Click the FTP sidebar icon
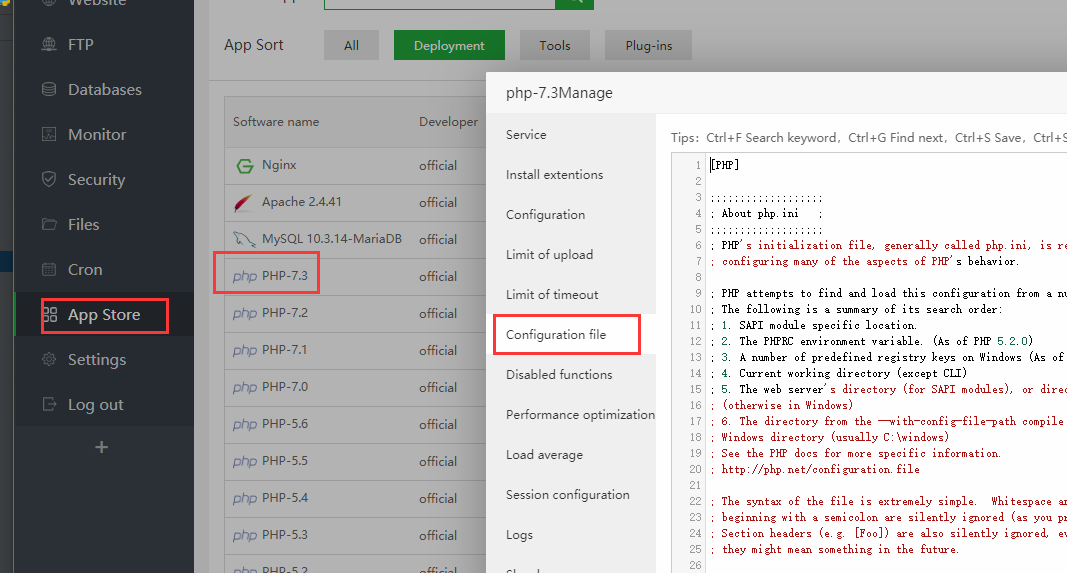 point(49,45)
